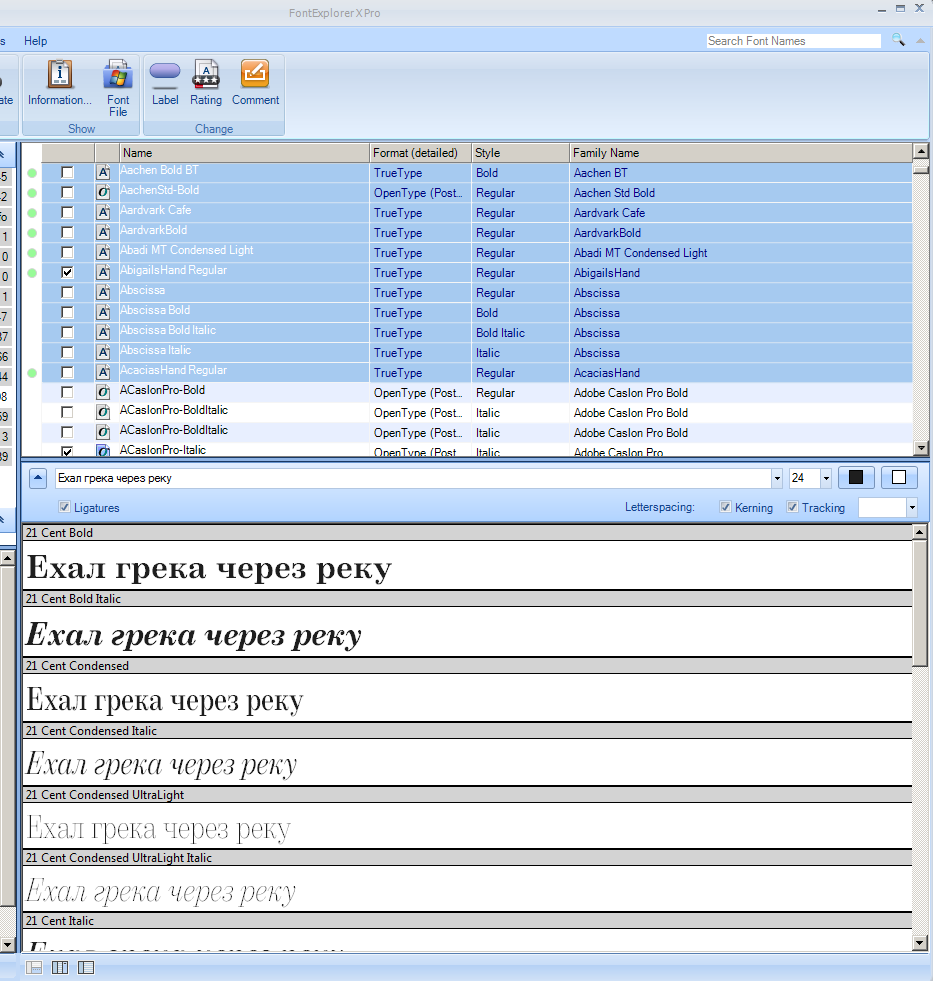The width and height of the screenshot is (933, 981).
Task: Open the Help menu
Action: [x=36, y=41]
